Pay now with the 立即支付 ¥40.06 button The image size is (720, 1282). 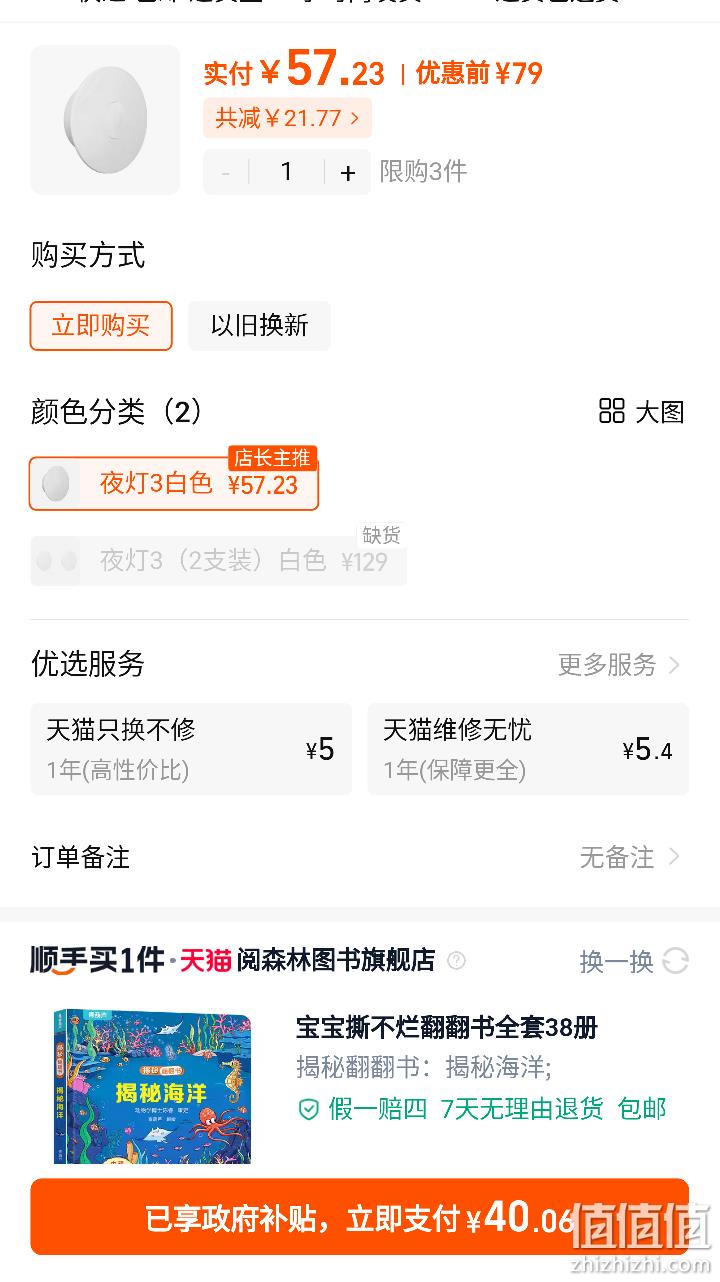click(x=360, y=1217)
